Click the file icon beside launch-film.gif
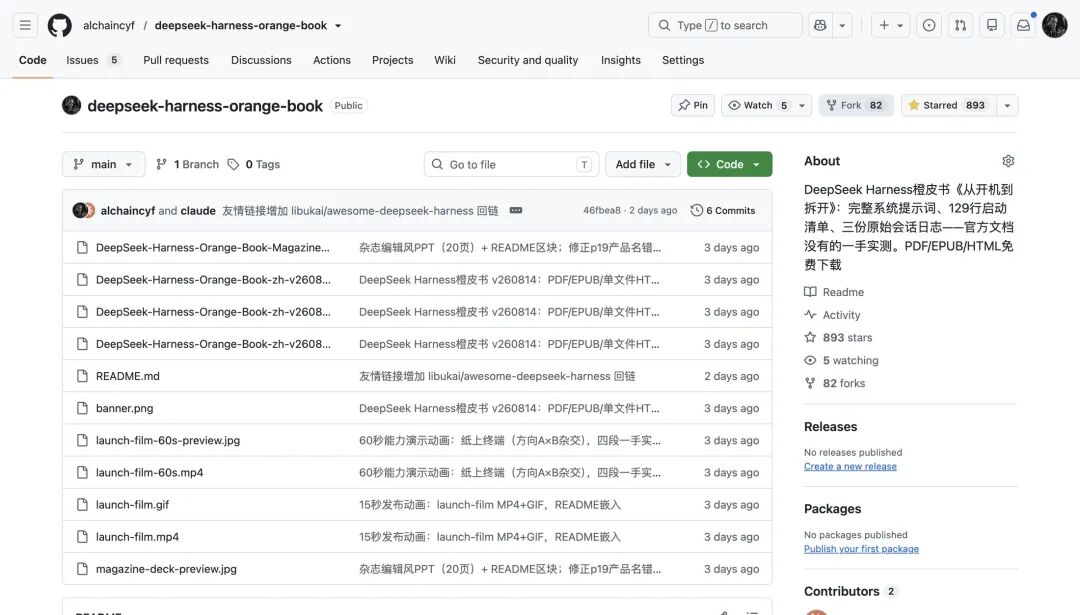1080x615 pixels. pyautogui.click(x=82, y=505)
